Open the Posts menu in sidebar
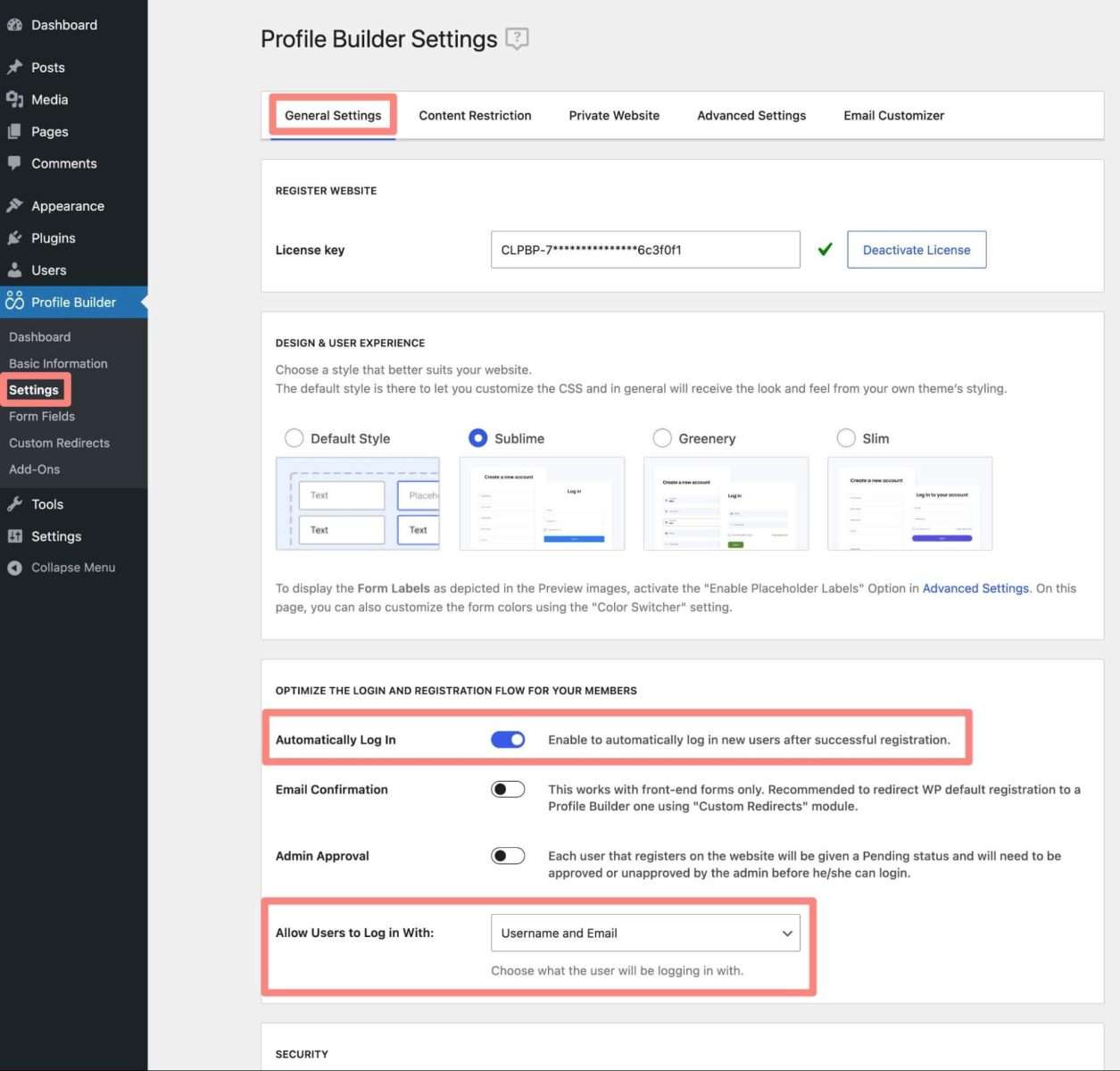 tap(48, 67)
